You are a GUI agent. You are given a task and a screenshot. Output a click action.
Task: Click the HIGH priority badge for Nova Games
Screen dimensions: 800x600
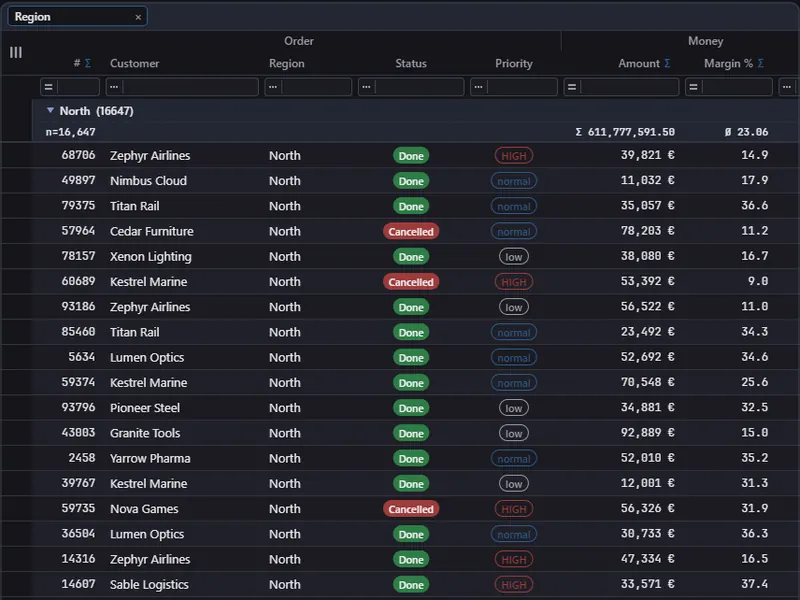(x=514, y=509)
